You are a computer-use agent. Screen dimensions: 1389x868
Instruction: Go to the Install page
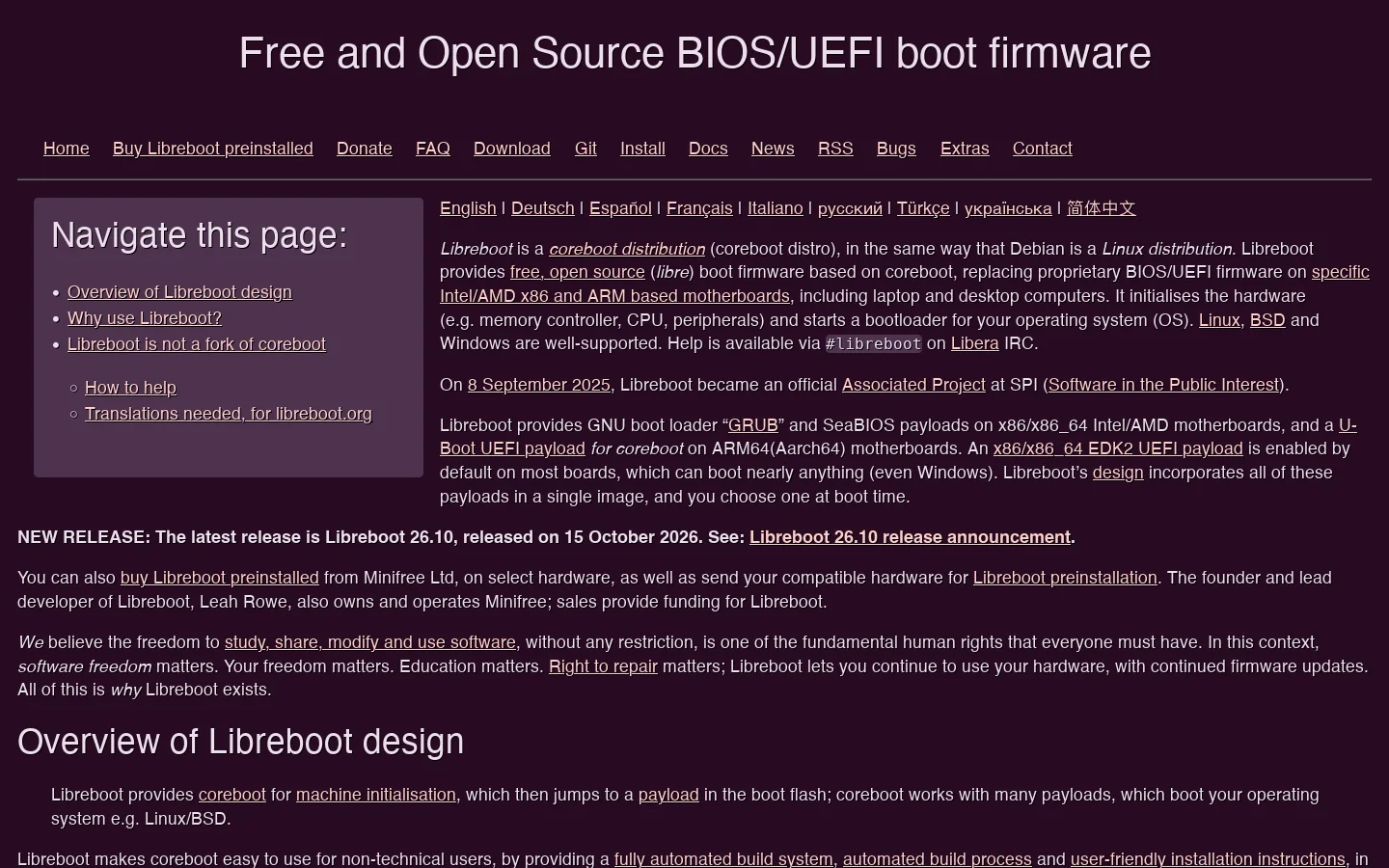642,149
